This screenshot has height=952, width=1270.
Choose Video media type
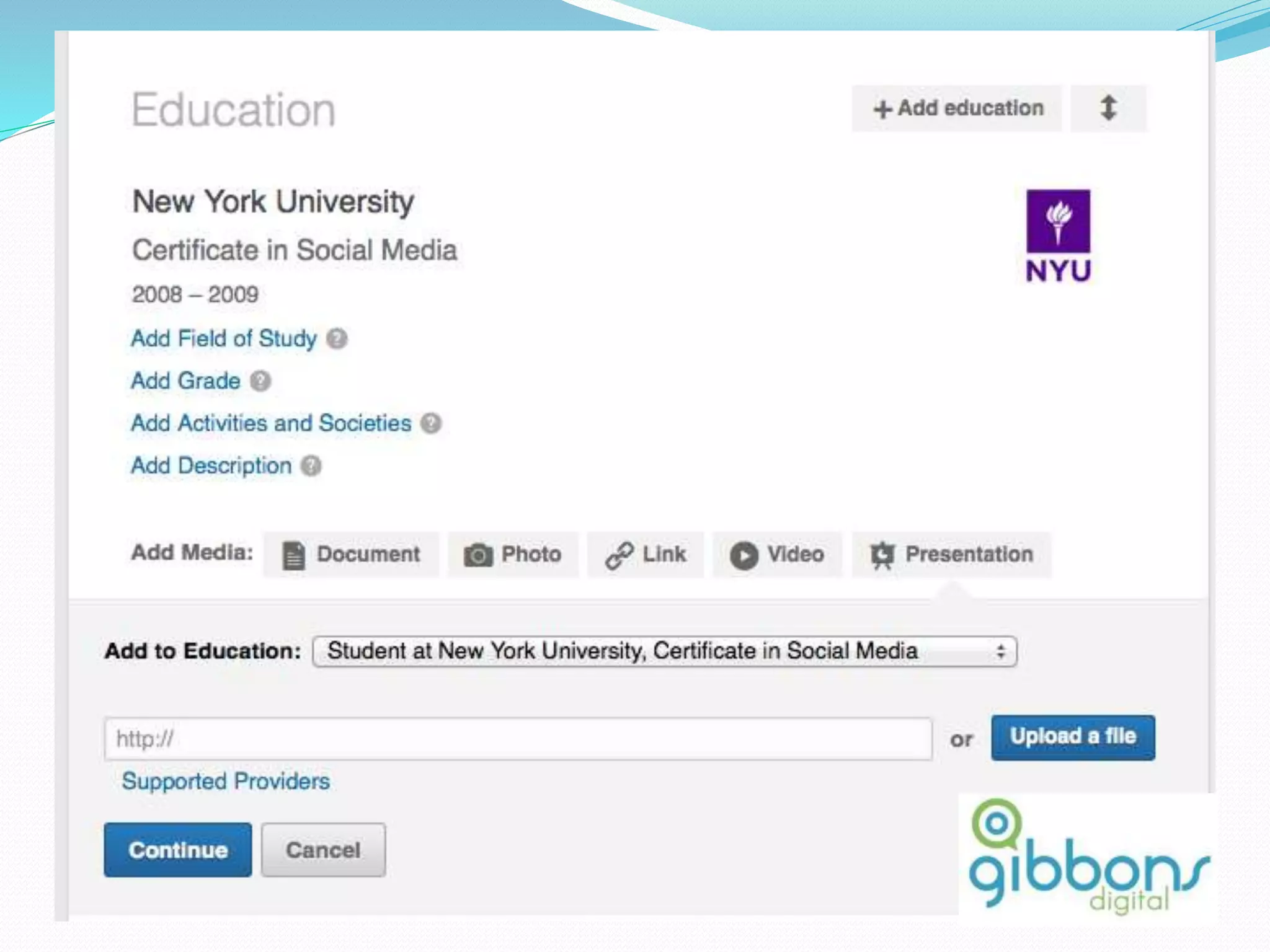click(x=777, y=554)
